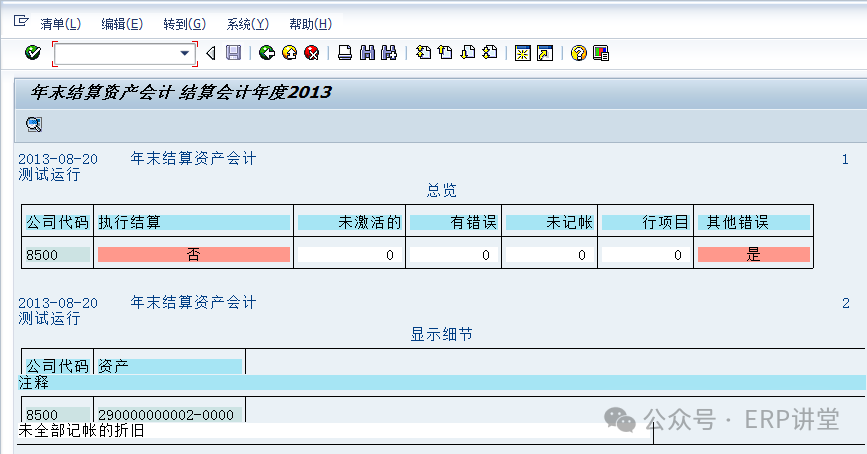Open the 转到(G) menu
867x454 pixels.
(184, 24)
